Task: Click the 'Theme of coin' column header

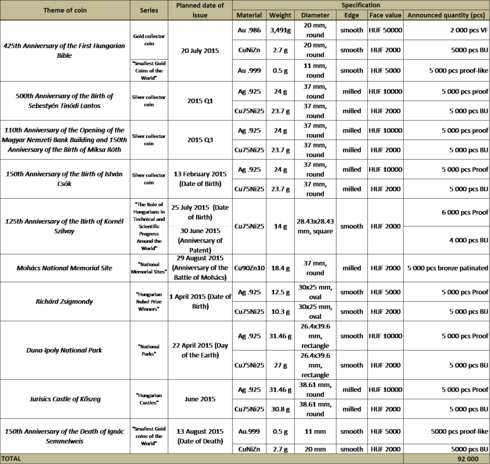Action: (65, 10)
